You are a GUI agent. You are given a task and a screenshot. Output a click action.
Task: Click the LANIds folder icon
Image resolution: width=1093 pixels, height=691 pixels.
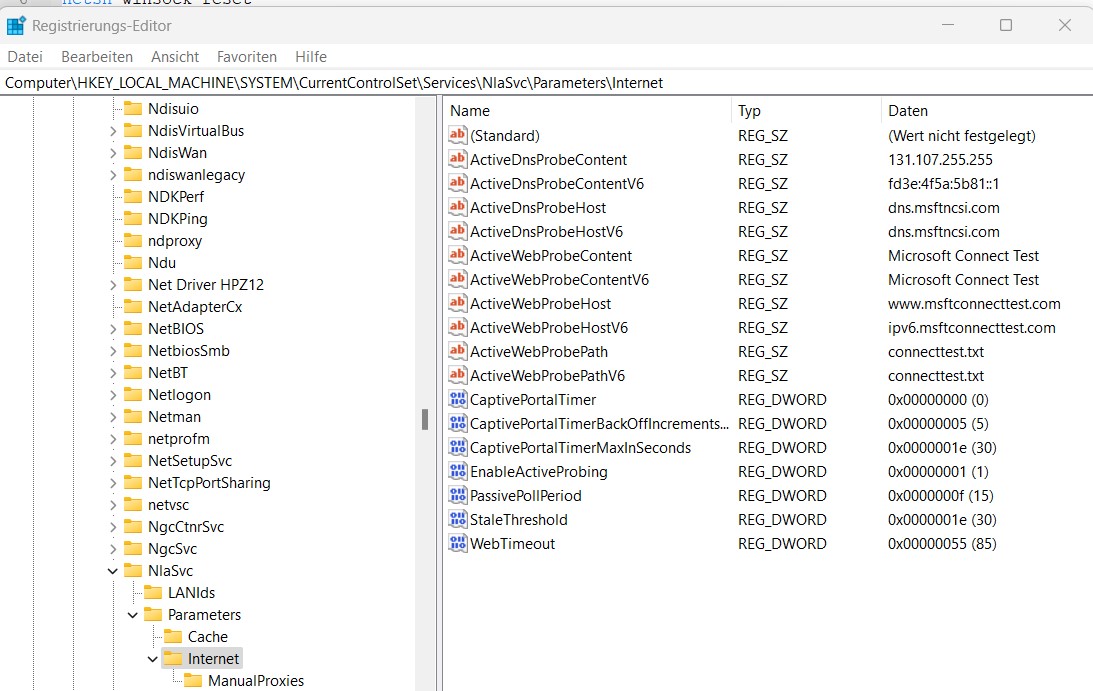coord(153,593)
